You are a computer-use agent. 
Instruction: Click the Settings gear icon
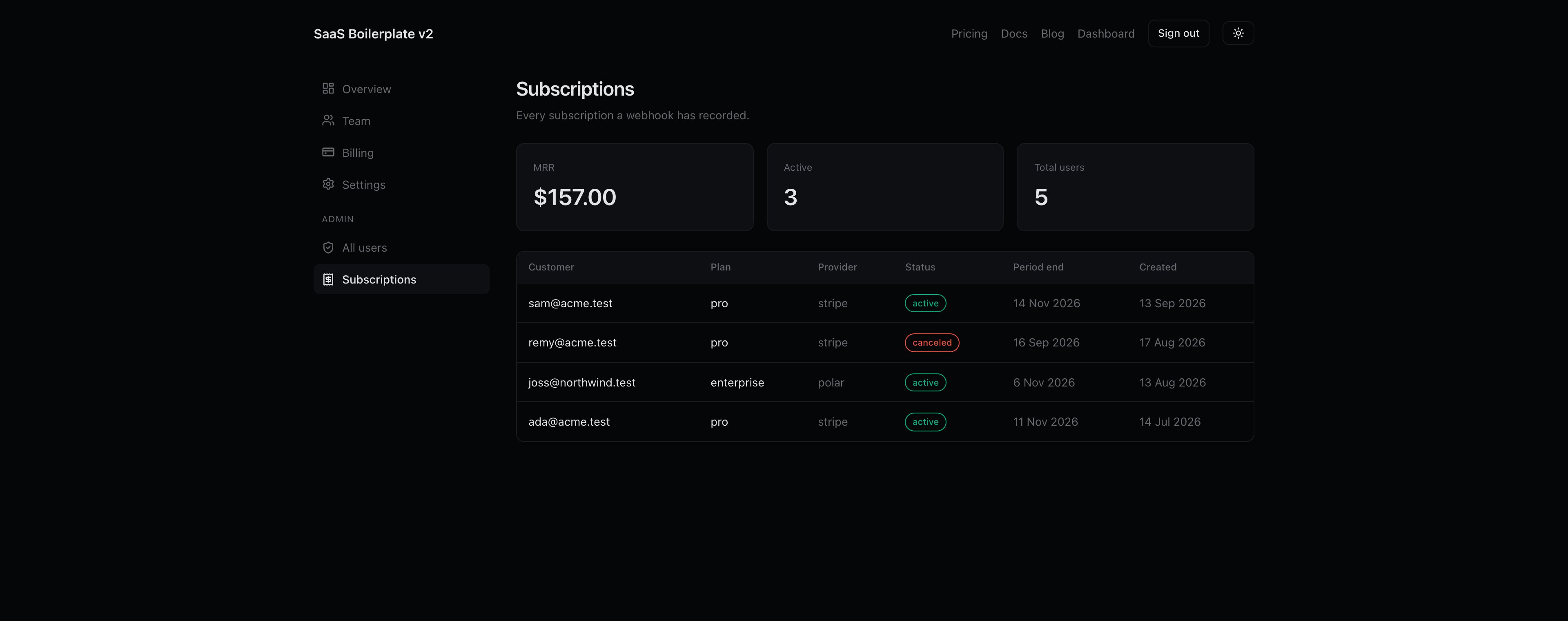coord(328,184)
